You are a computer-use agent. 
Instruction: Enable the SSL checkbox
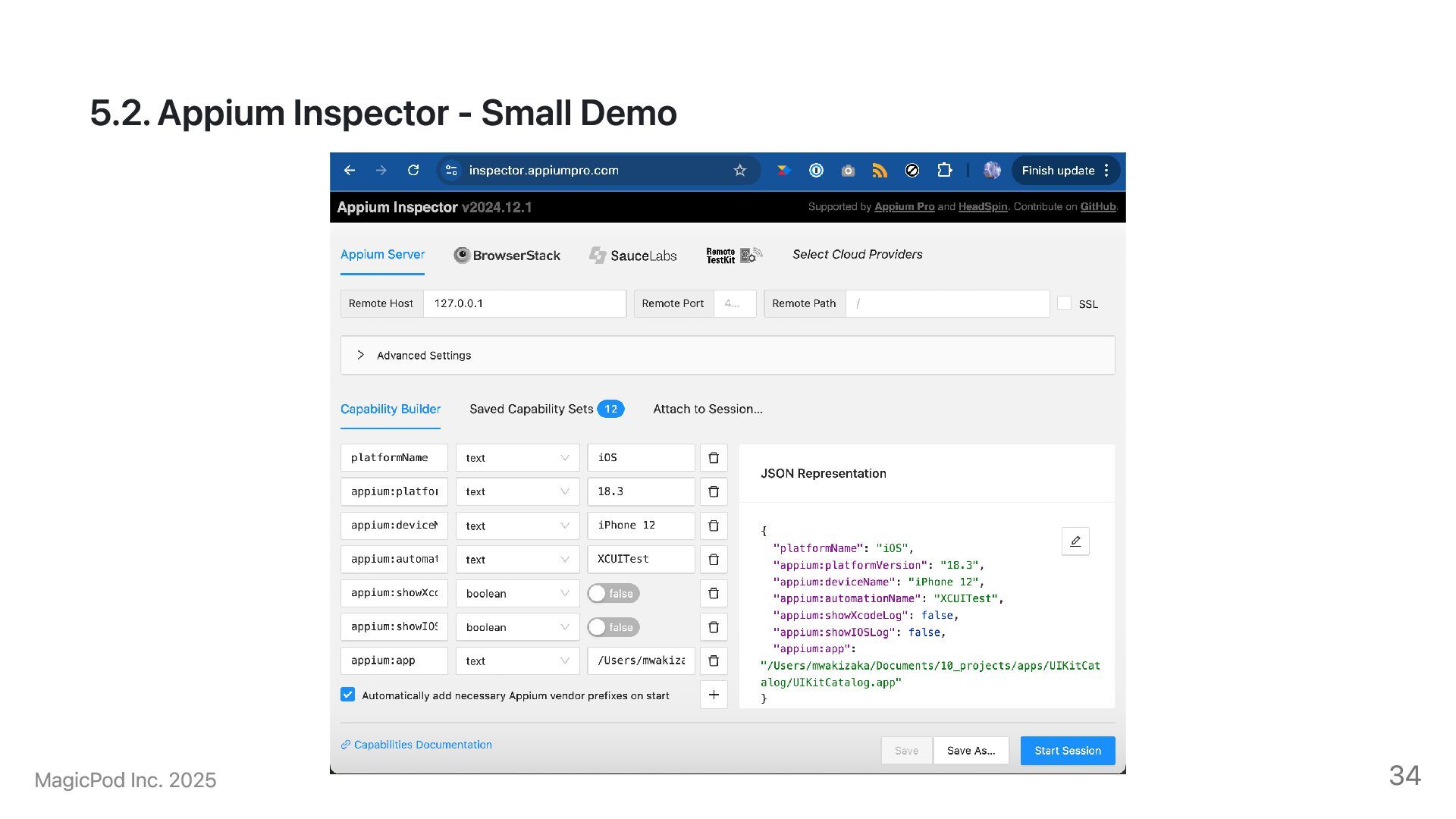point(1064,303)
